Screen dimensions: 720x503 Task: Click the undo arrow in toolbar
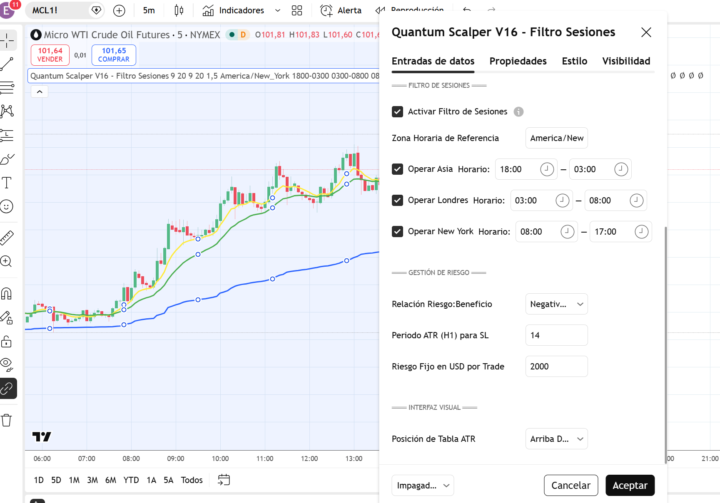pos(467,10)
